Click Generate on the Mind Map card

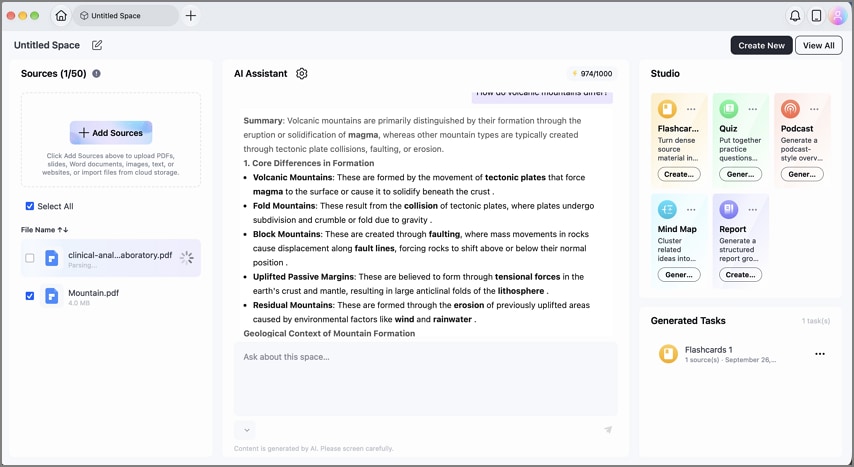click(x=679, y=275)
